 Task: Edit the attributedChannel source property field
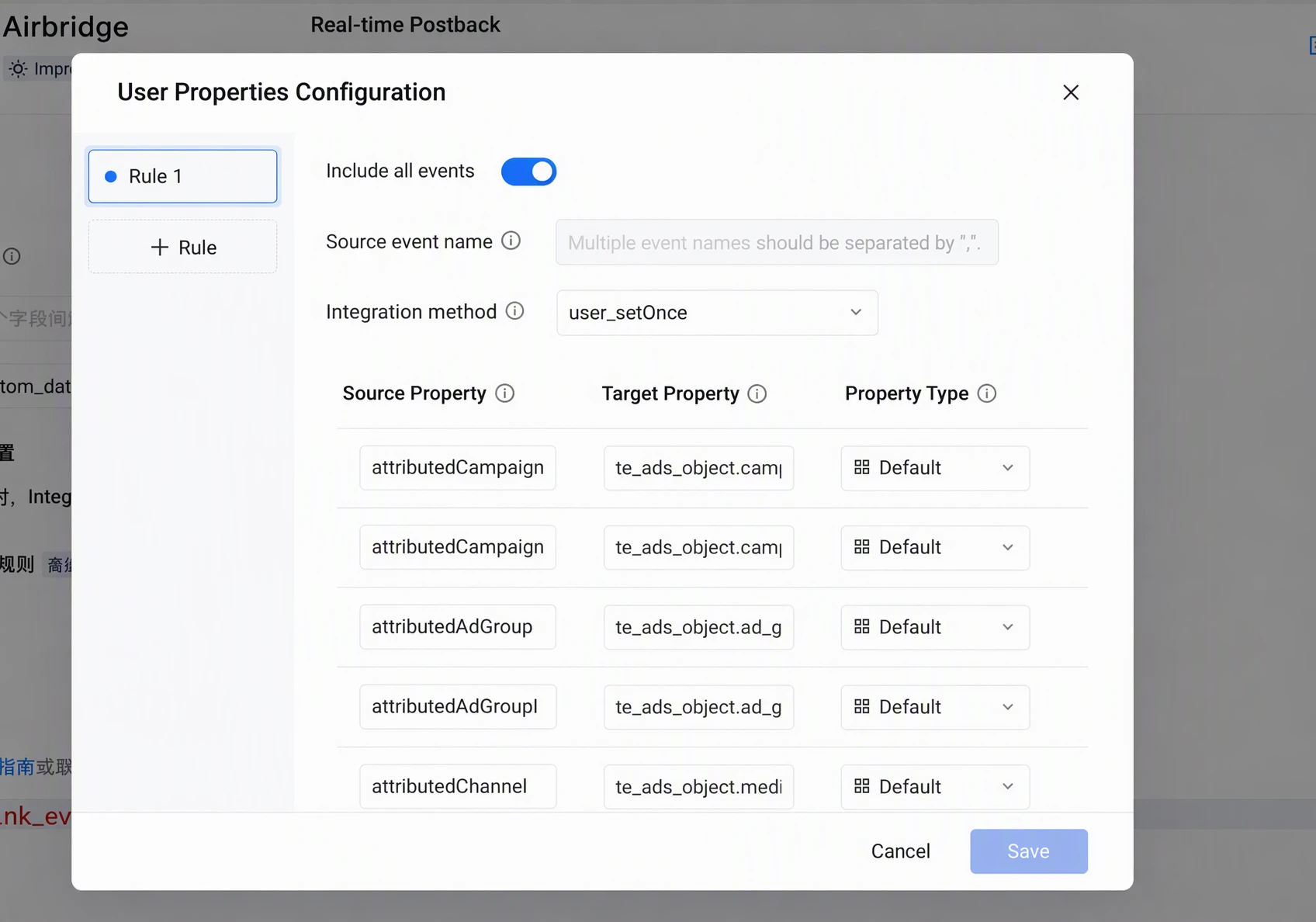458,787
